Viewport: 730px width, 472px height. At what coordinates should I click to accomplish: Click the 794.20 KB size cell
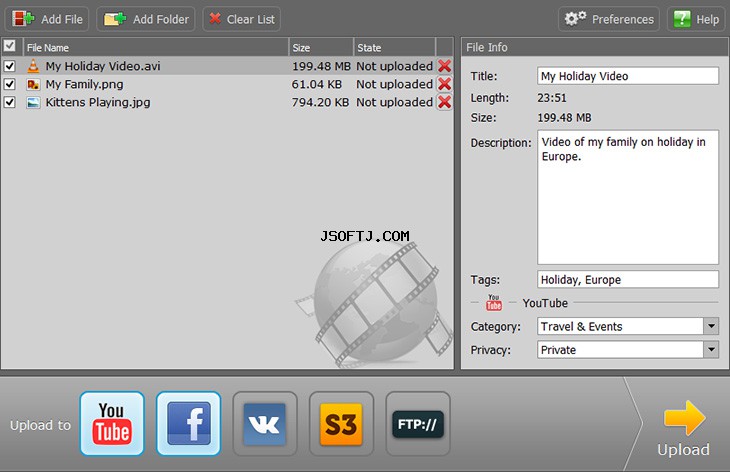[320, 102]
